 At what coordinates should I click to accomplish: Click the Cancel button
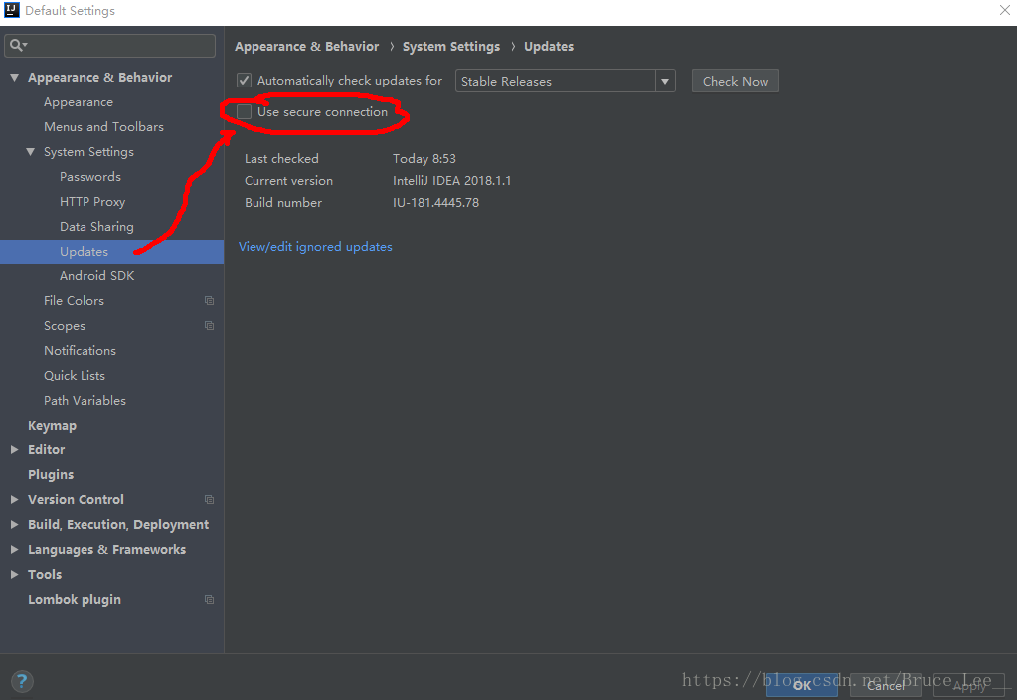coord(885,685)
